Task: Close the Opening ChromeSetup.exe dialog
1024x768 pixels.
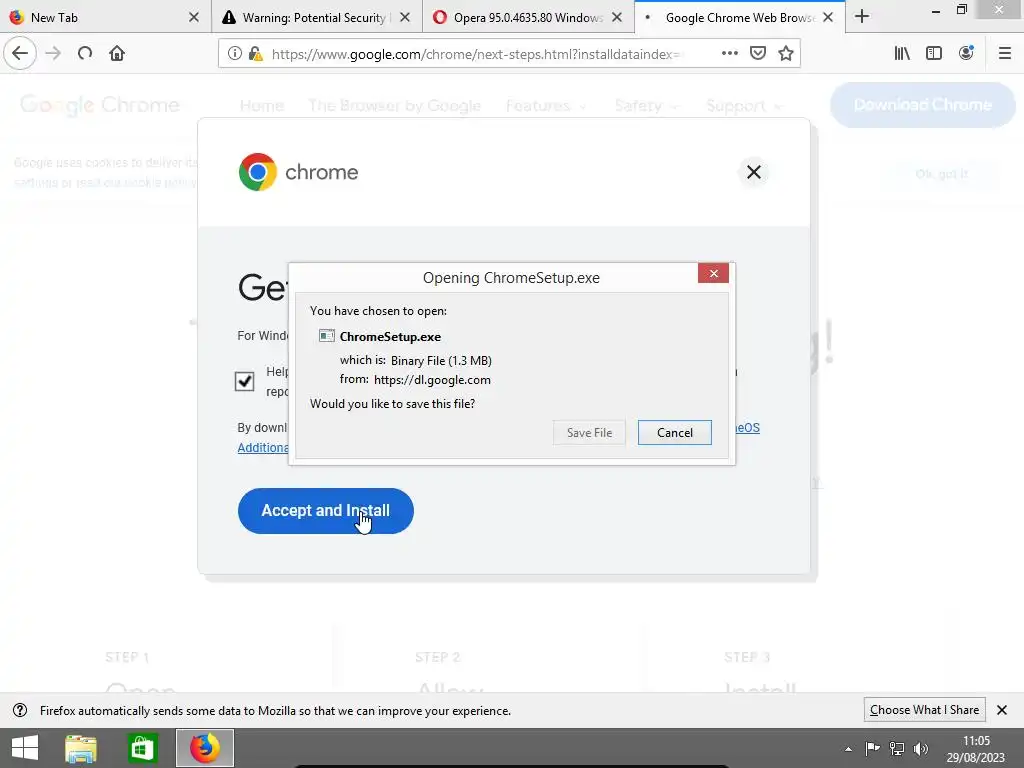Action: point(713,273)
